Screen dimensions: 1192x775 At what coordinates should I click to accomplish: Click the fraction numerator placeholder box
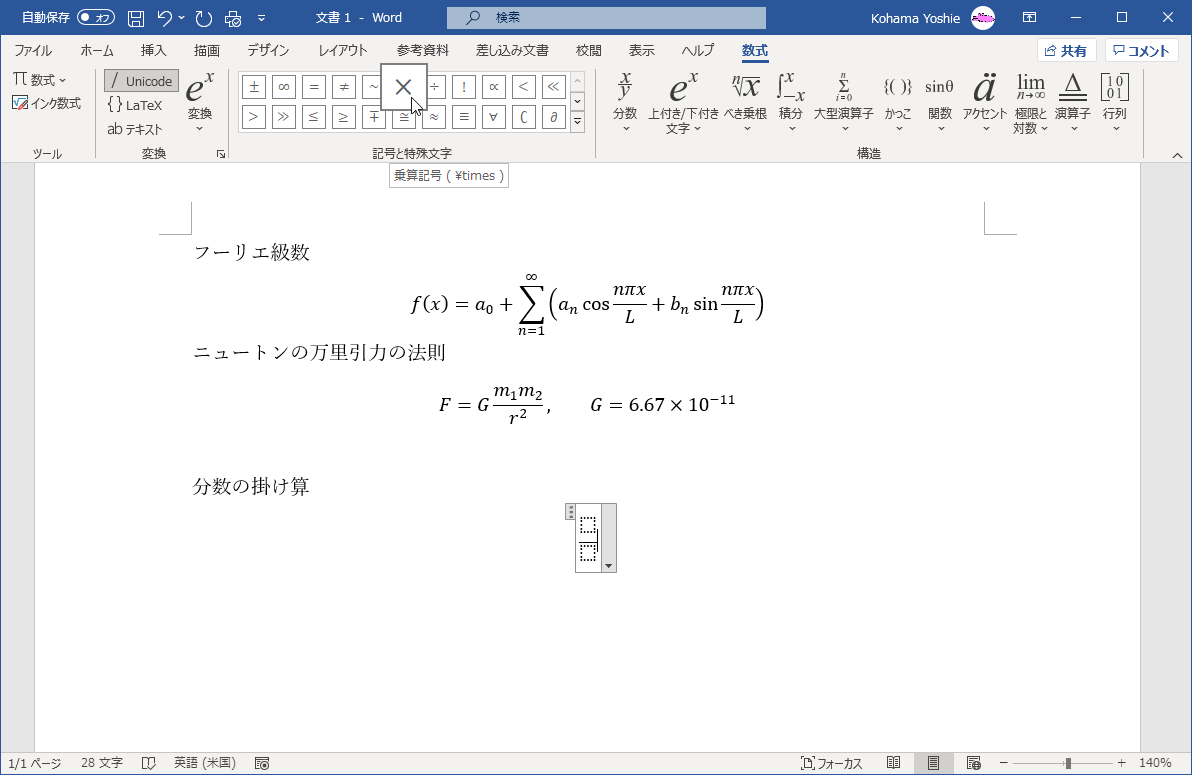click(588, 525)
